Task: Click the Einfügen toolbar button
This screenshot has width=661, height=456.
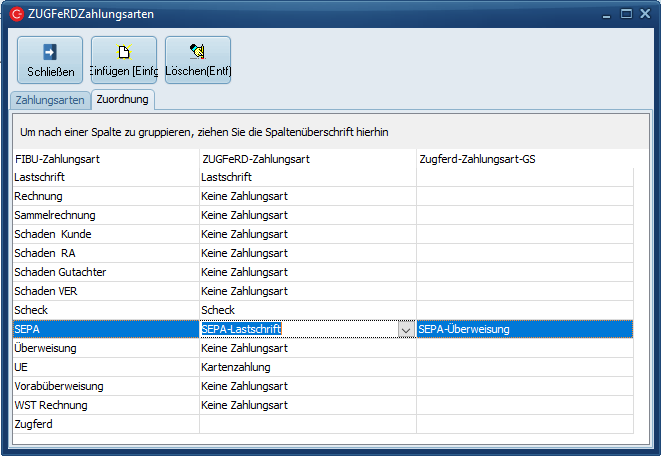Action: (124, 60)
